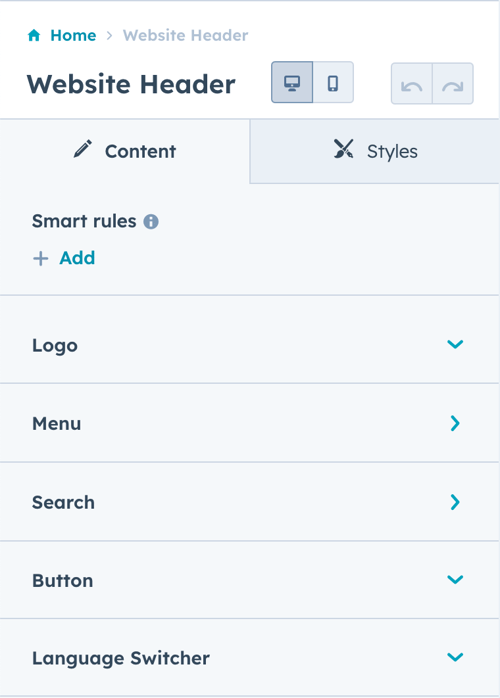Click the Language Switcher row label
Screen dimensions: 500x698
tap(121, 658)
